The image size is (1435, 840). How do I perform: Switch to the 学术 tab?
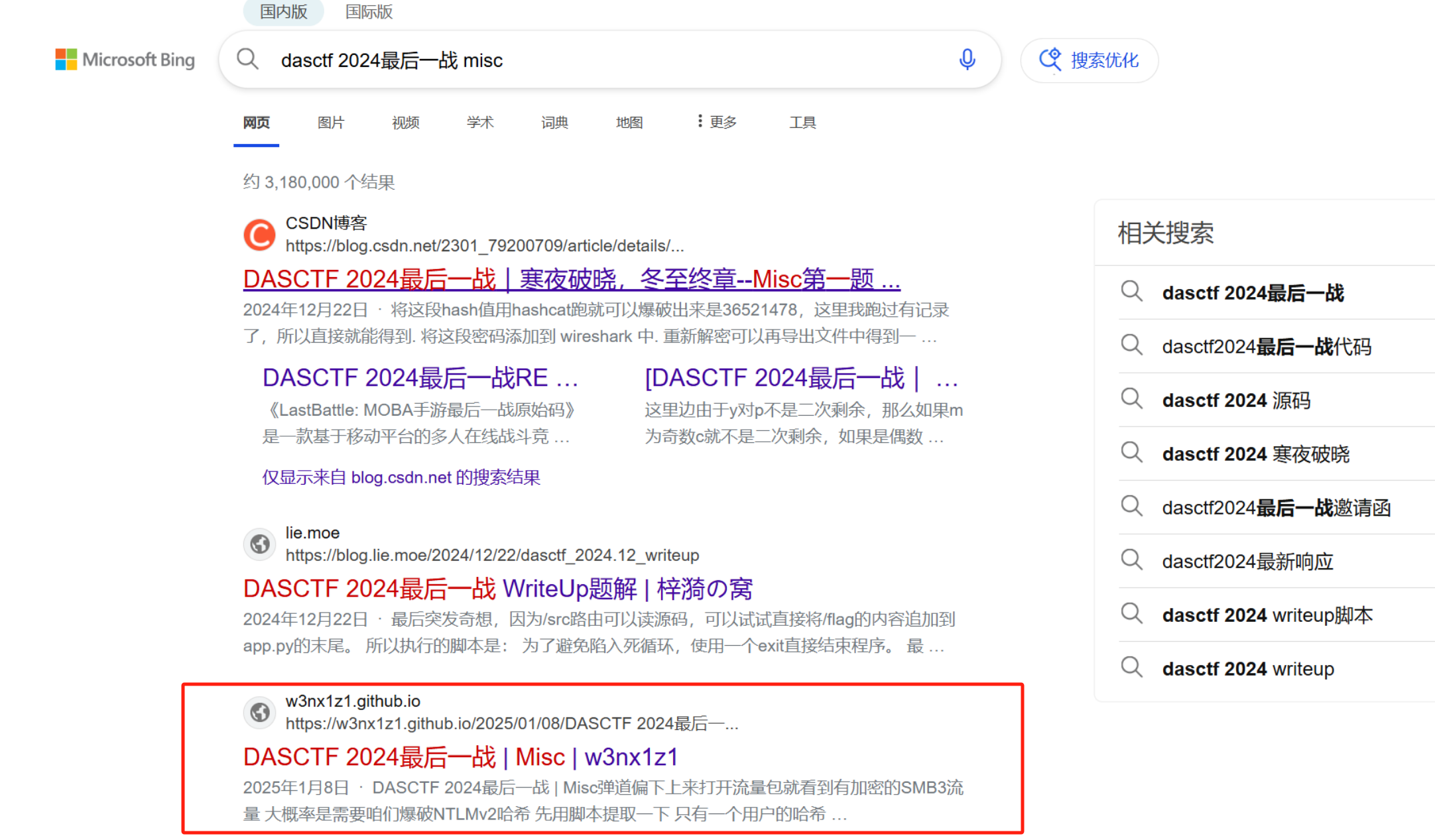click(x=479, y=123)
